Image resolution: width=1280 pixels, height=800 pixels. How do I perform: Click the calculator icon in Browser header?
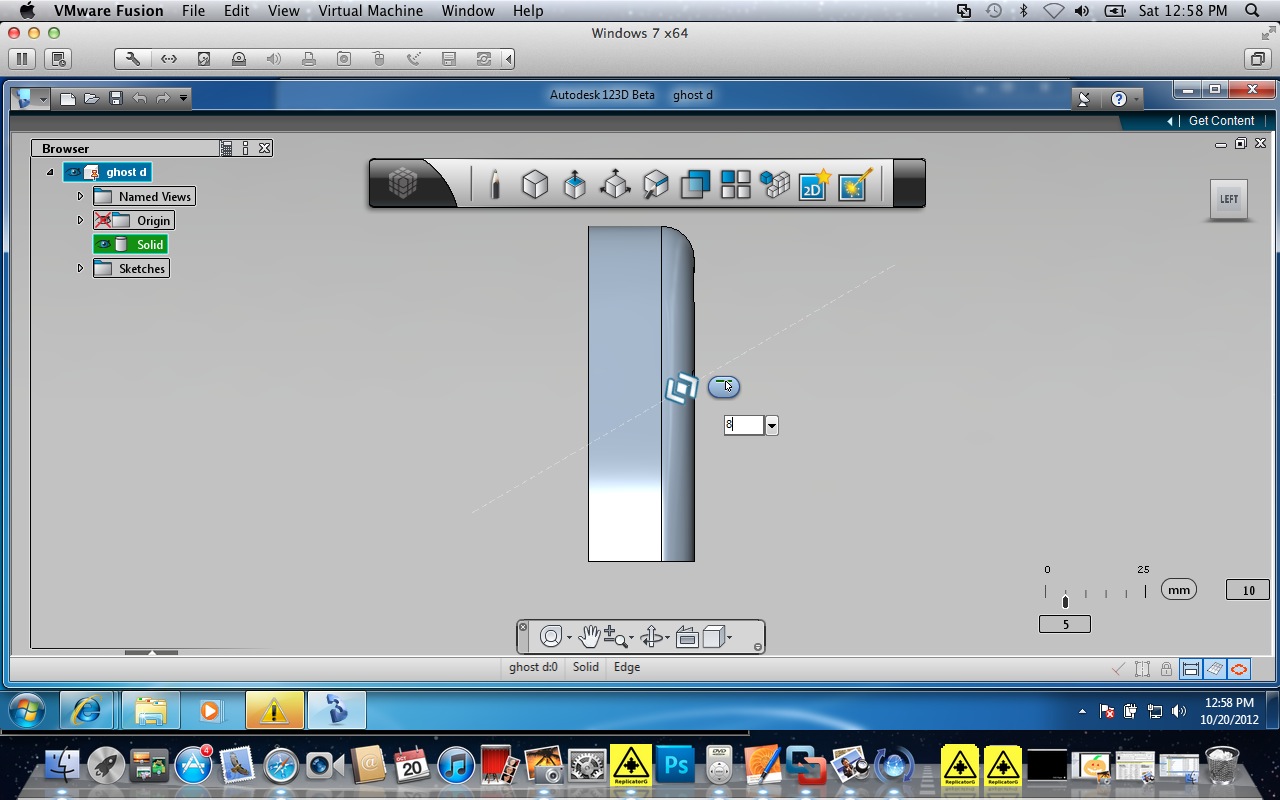(x=226, y=148)
